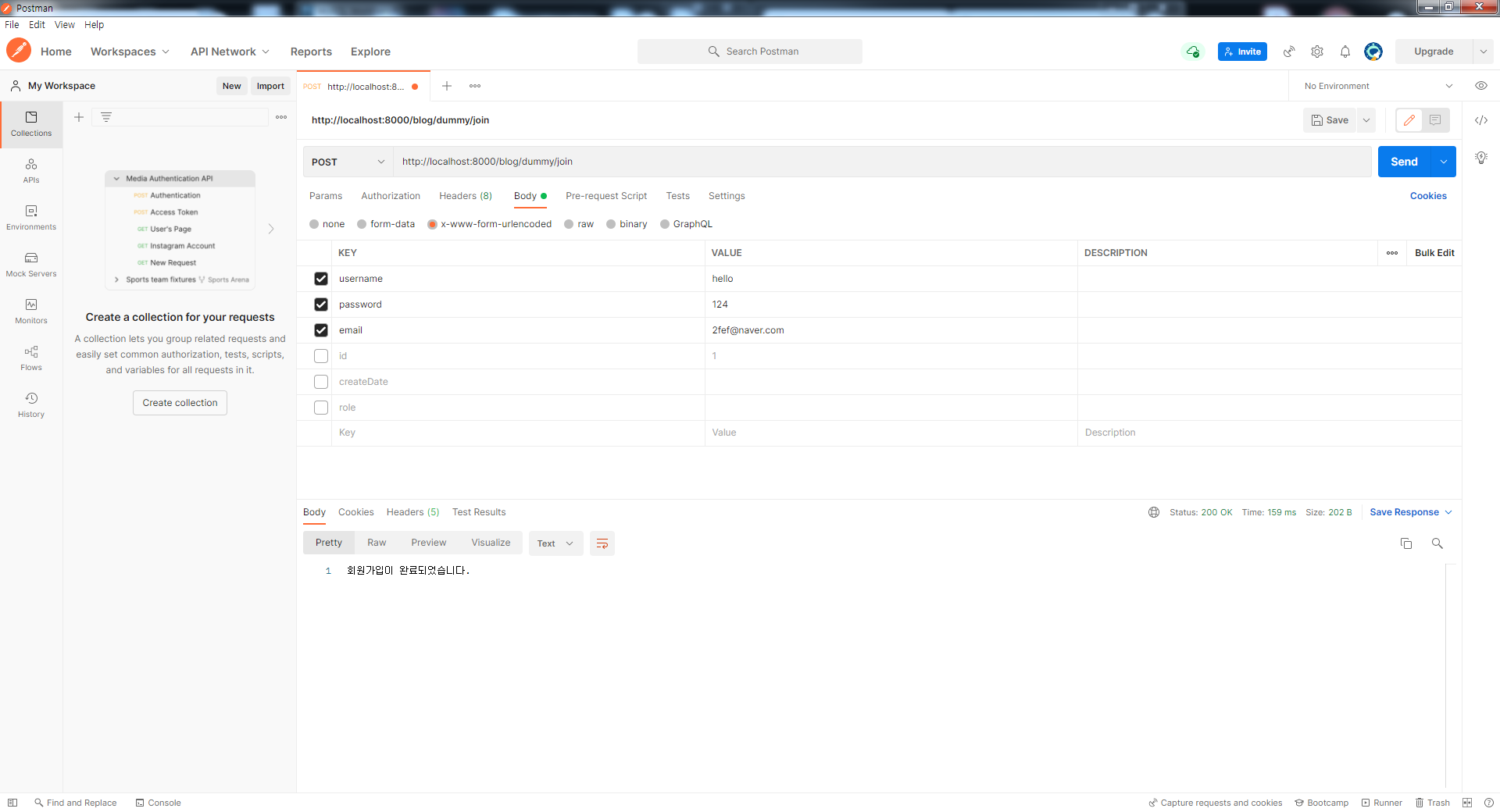Screen dimensions: 1500x812
Task: Click the comments icon beside Save
Action: [x=1435, y=120]
